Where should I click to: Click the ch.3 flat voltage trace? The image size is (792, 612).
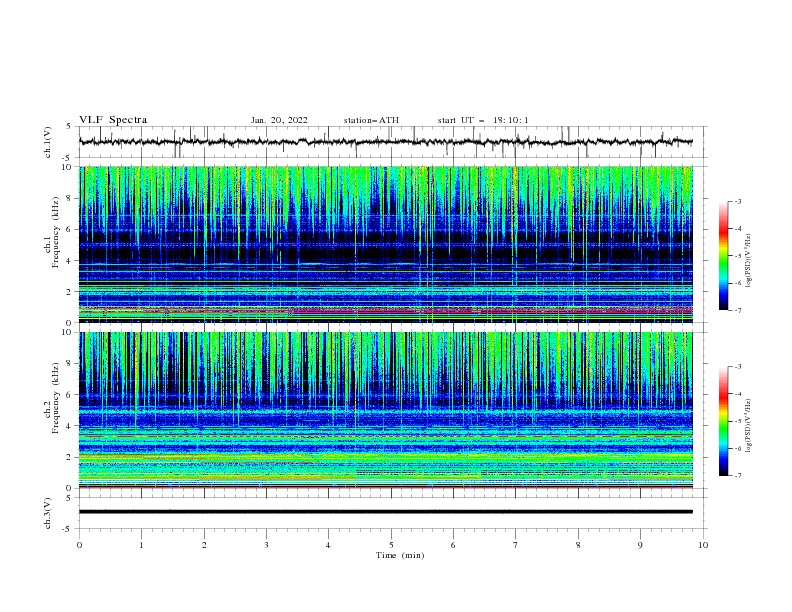[x=385, y=512]
